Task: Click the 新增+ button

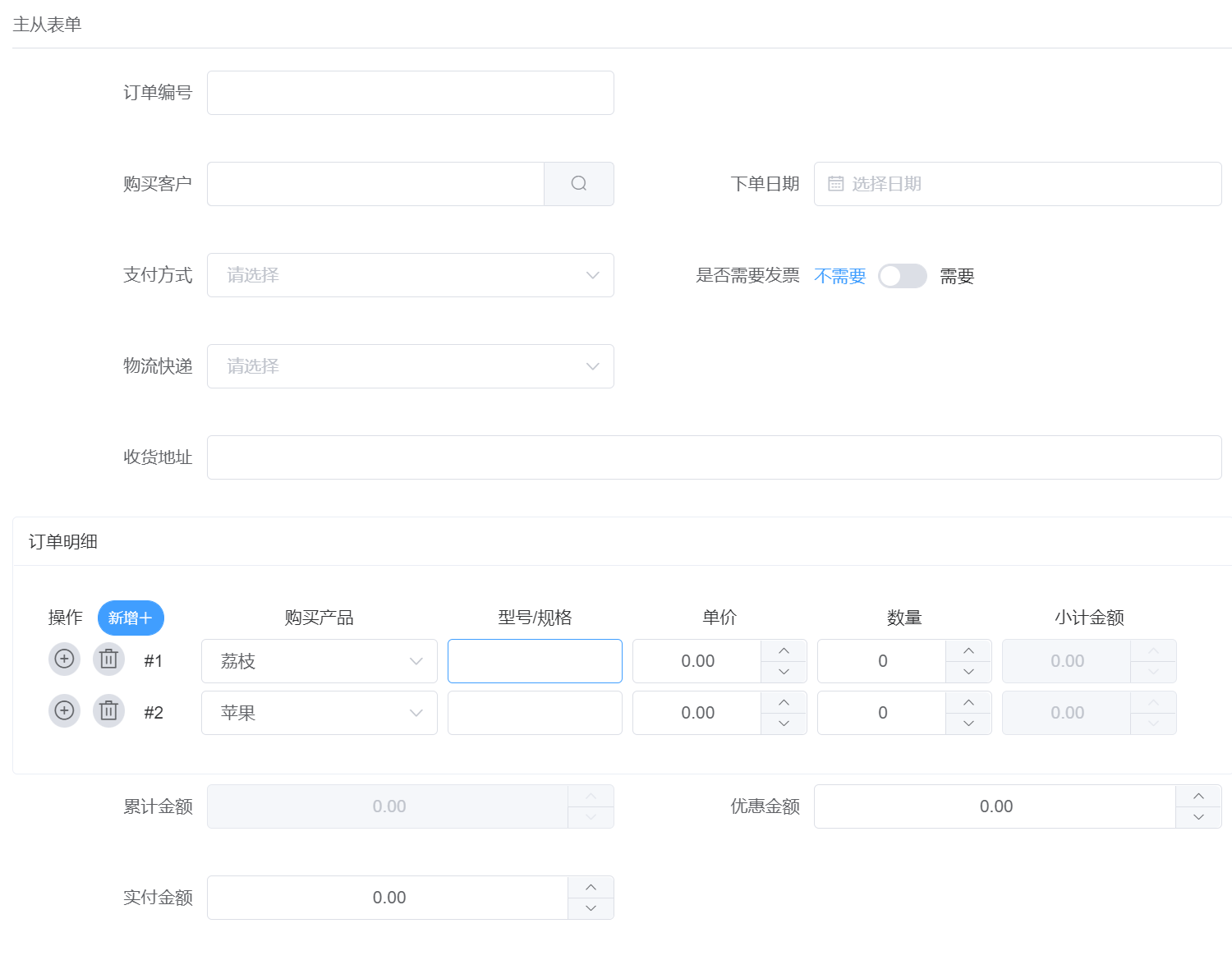Action: [131, 618]
